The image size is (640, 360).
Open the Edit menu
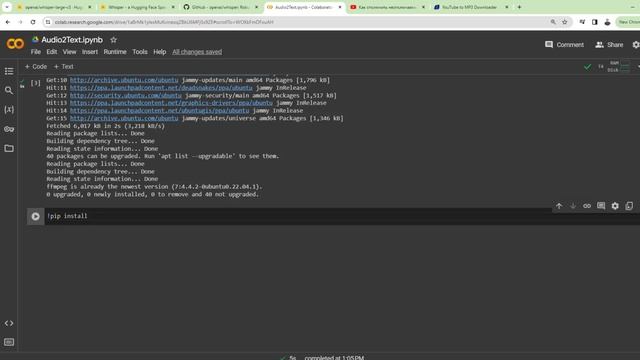(51, 52)
